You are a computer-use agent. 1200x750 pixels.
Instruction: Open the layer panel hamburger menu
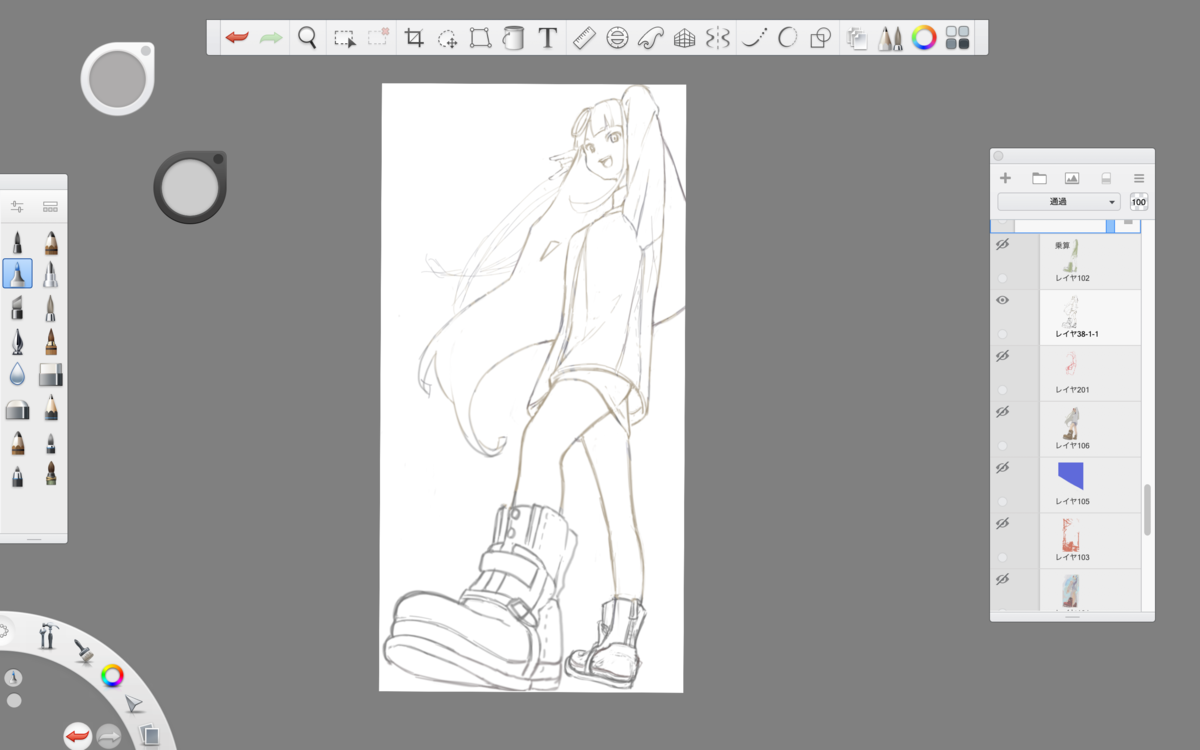click(1139, 179)
